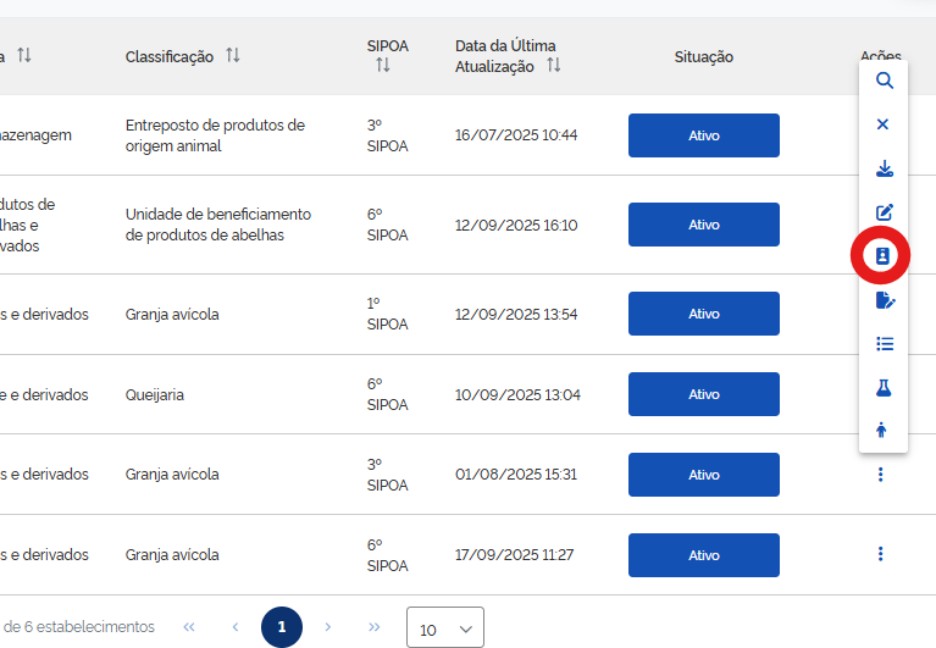Click the document with pen icon
The width and height of the screenshot is (936, 648).
pyautogui.click(x=884, y=300)
